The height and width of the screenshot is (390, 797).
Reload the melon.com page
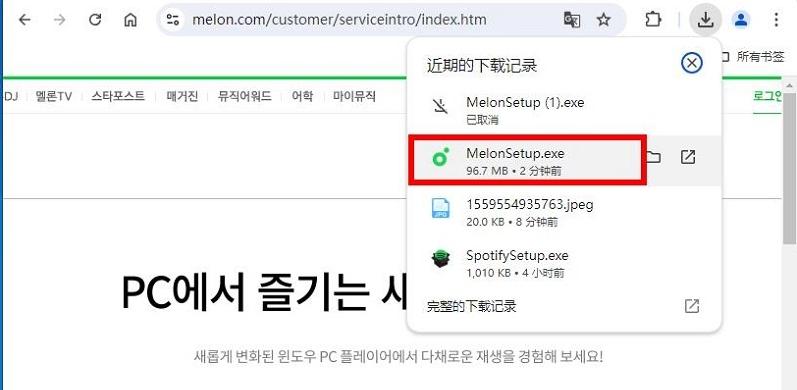tap(95, 20)
